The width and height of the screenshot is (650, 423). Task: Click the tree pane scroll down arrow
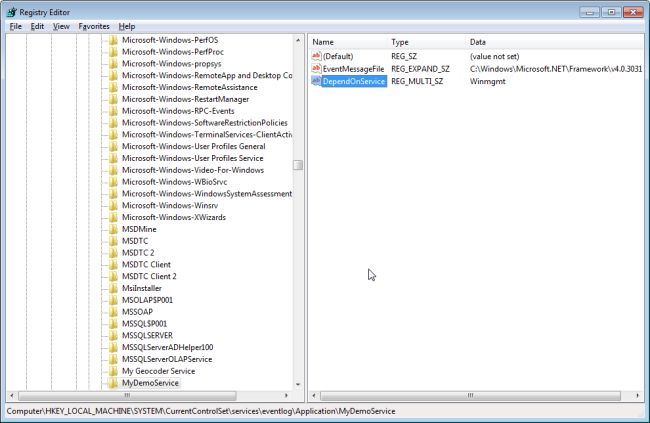pyautogui.click(x=298, y=385)
